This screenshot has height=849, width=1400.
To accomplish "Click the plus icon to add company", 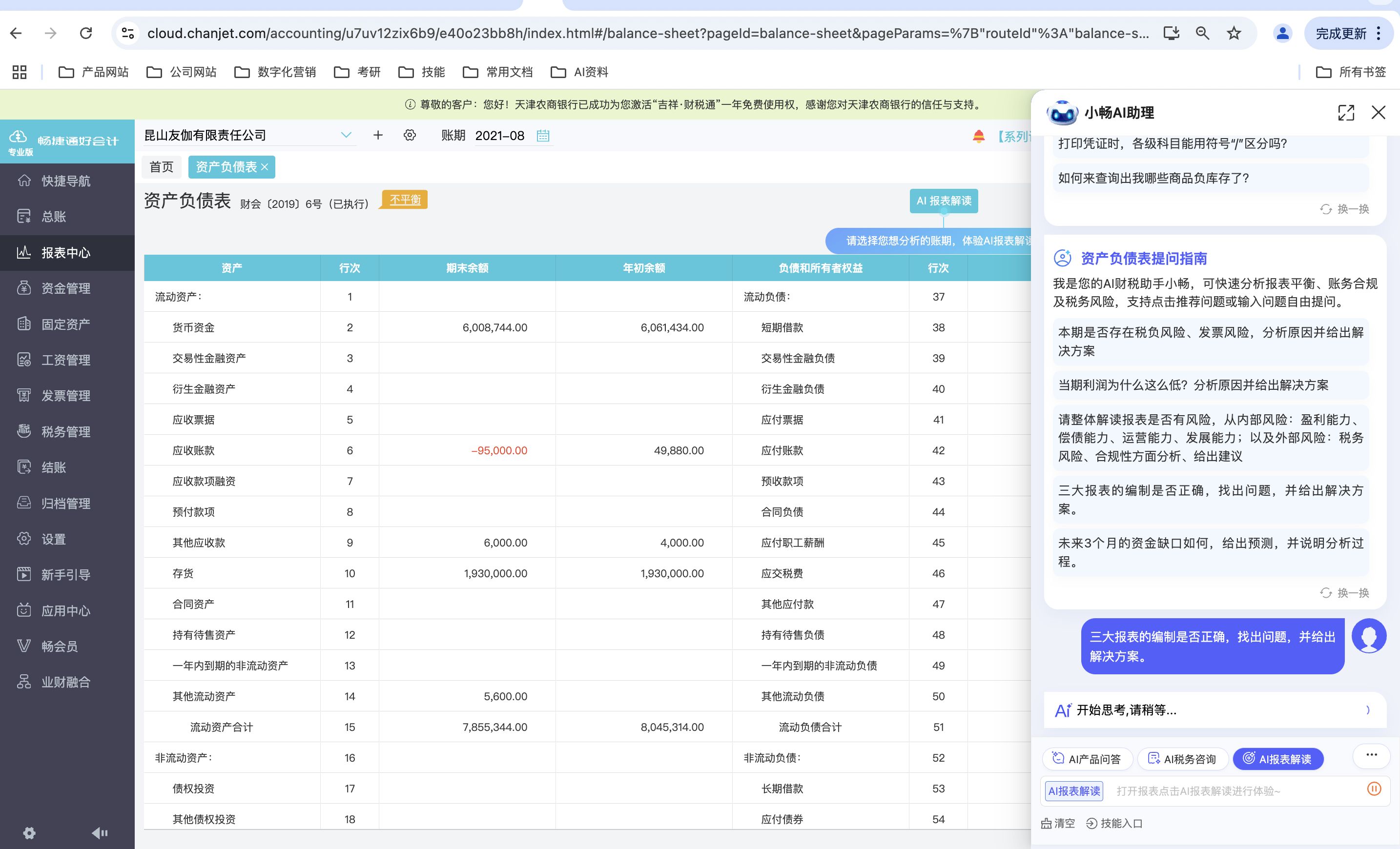I will 378,135.
